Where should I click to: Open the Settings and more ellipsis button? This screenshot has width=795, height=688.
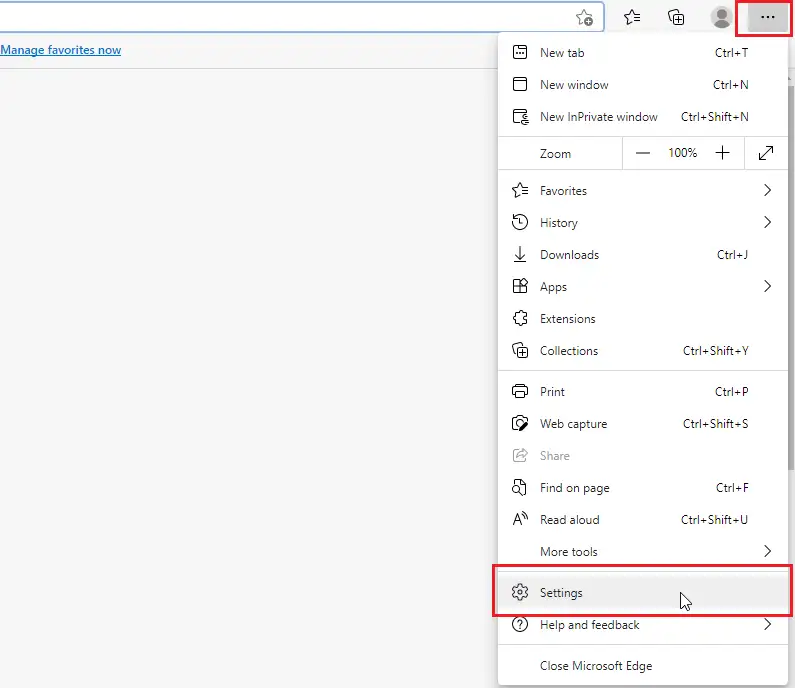767,17
